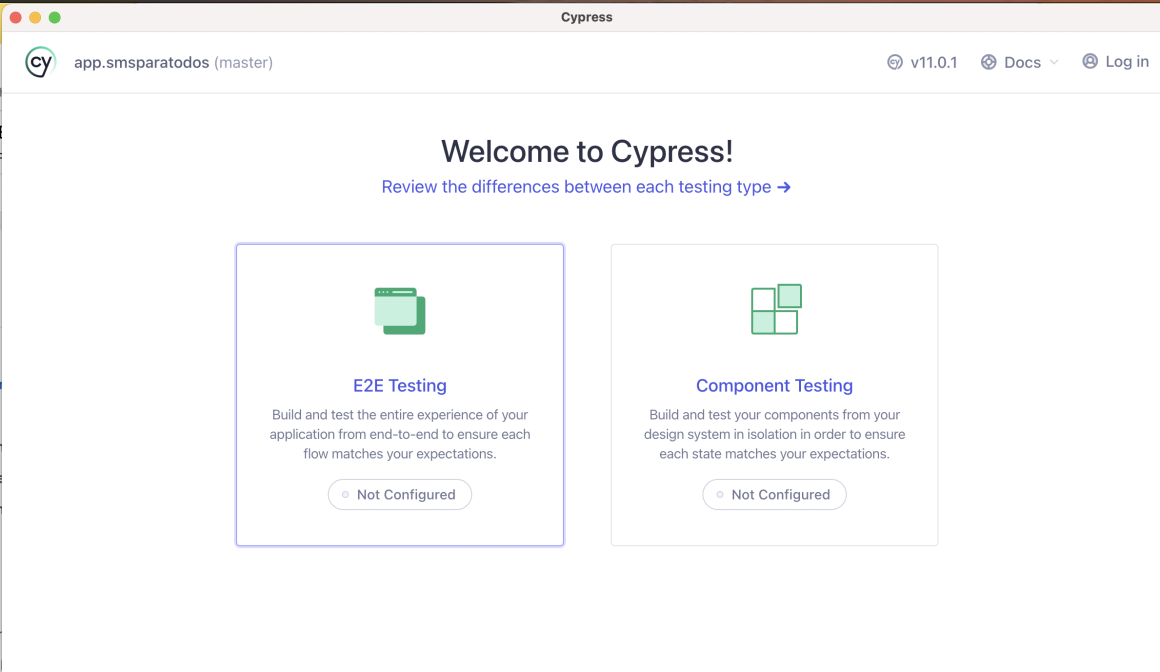This screenshot has height=672, width=1160.
Task: Click the version badge icon beside v11.0.1
Action: tap(894, 62)
